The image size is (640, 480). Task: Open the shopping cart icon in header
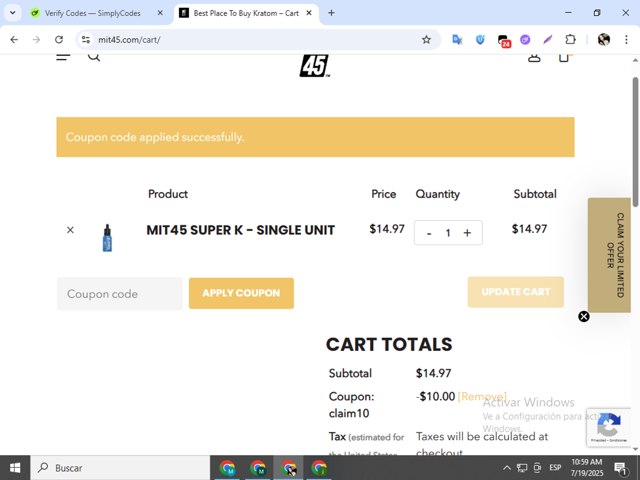[564, 58]
